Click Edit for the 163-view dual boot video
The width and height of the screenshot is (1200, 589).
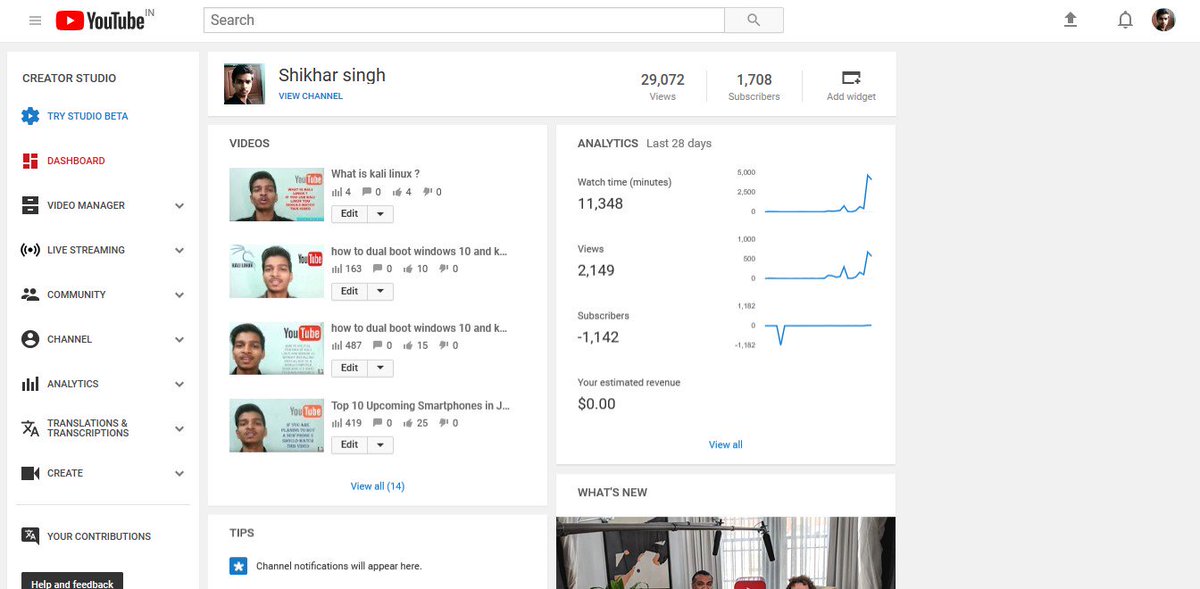350,291
